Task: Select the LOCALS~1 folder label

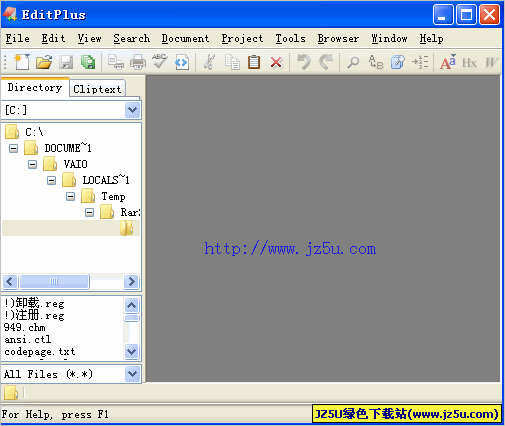Action: tap(106, 180)
